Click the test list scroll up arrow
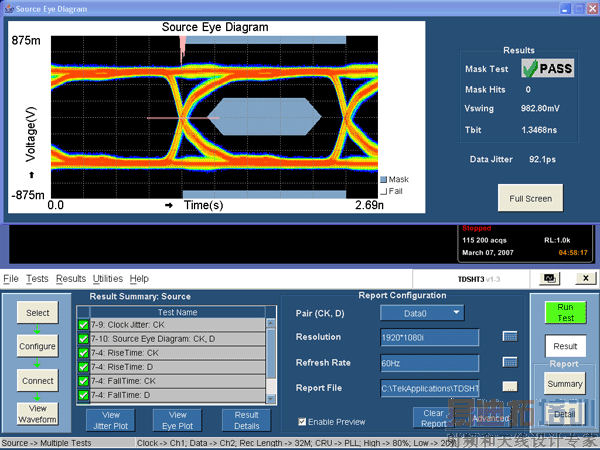600x450 pixels. (x=269, y=324)
